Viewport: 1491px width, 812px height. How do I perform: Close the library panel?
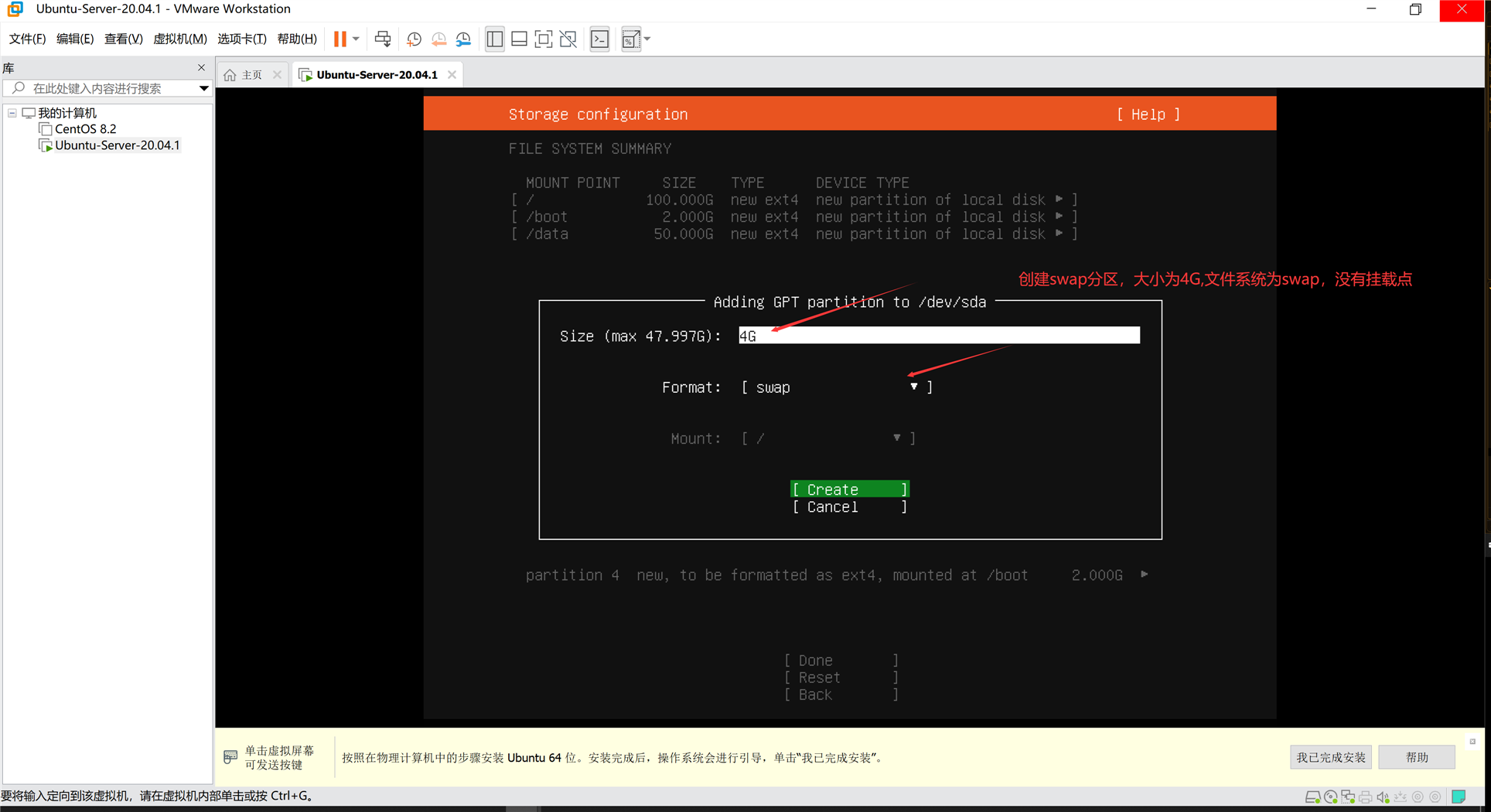pyautogui.click(x=202, y=67)
